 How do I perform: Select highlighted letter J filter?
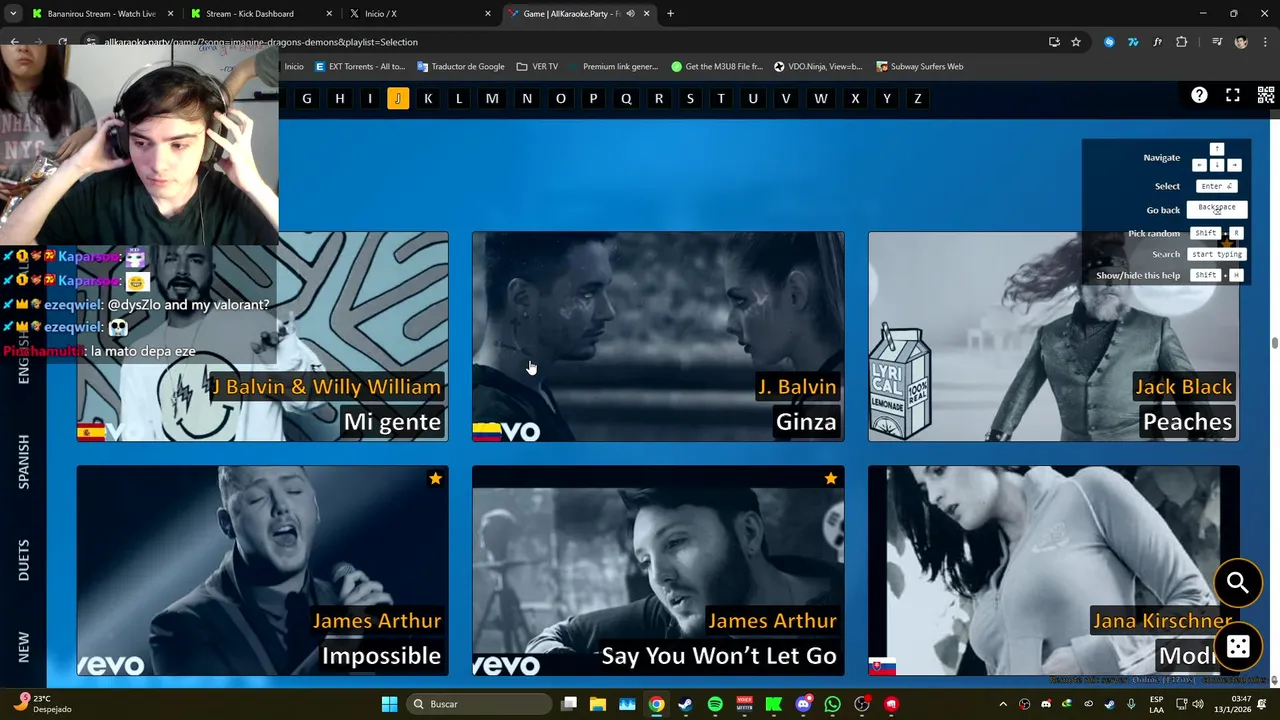click(398, 98)
